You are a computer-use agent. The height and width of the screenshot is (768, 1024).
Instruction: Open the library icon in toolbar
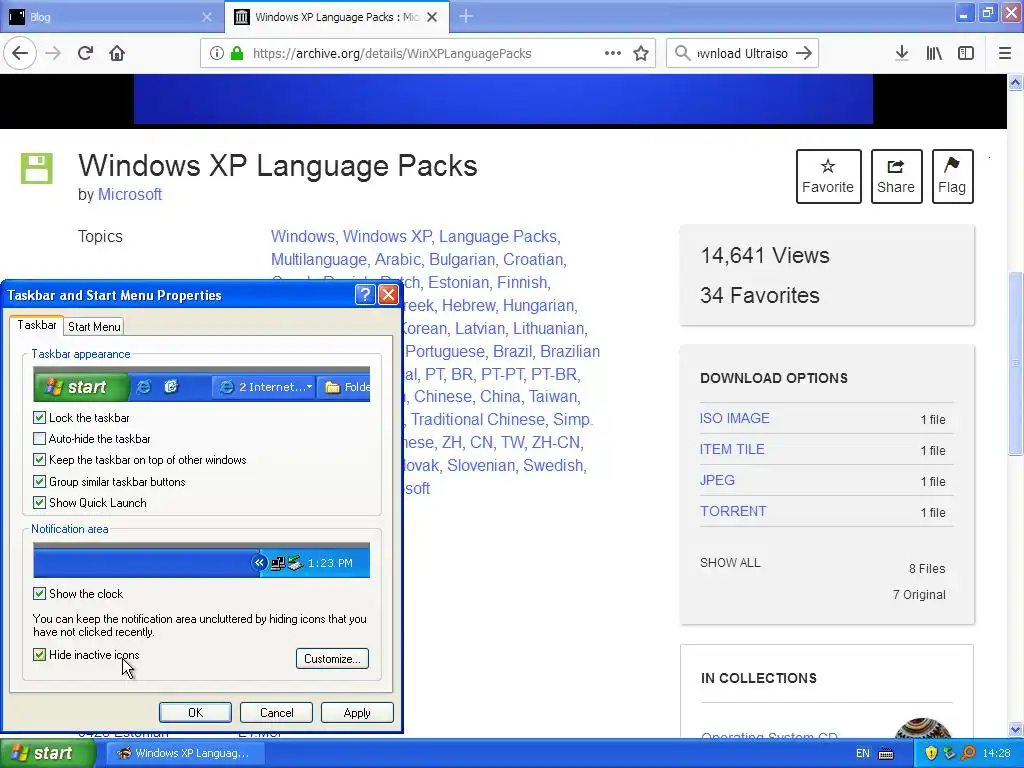(934, 53)
